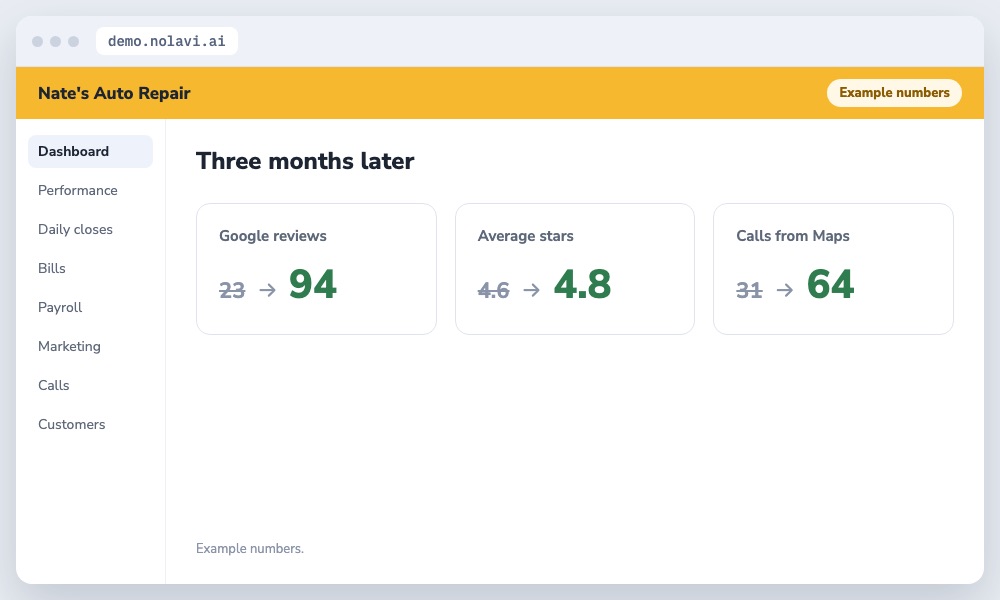Click the struck-through 23 value
The height and width of the screenshot is (600, 1000).
pyautogui.click(x=232, y=290)
